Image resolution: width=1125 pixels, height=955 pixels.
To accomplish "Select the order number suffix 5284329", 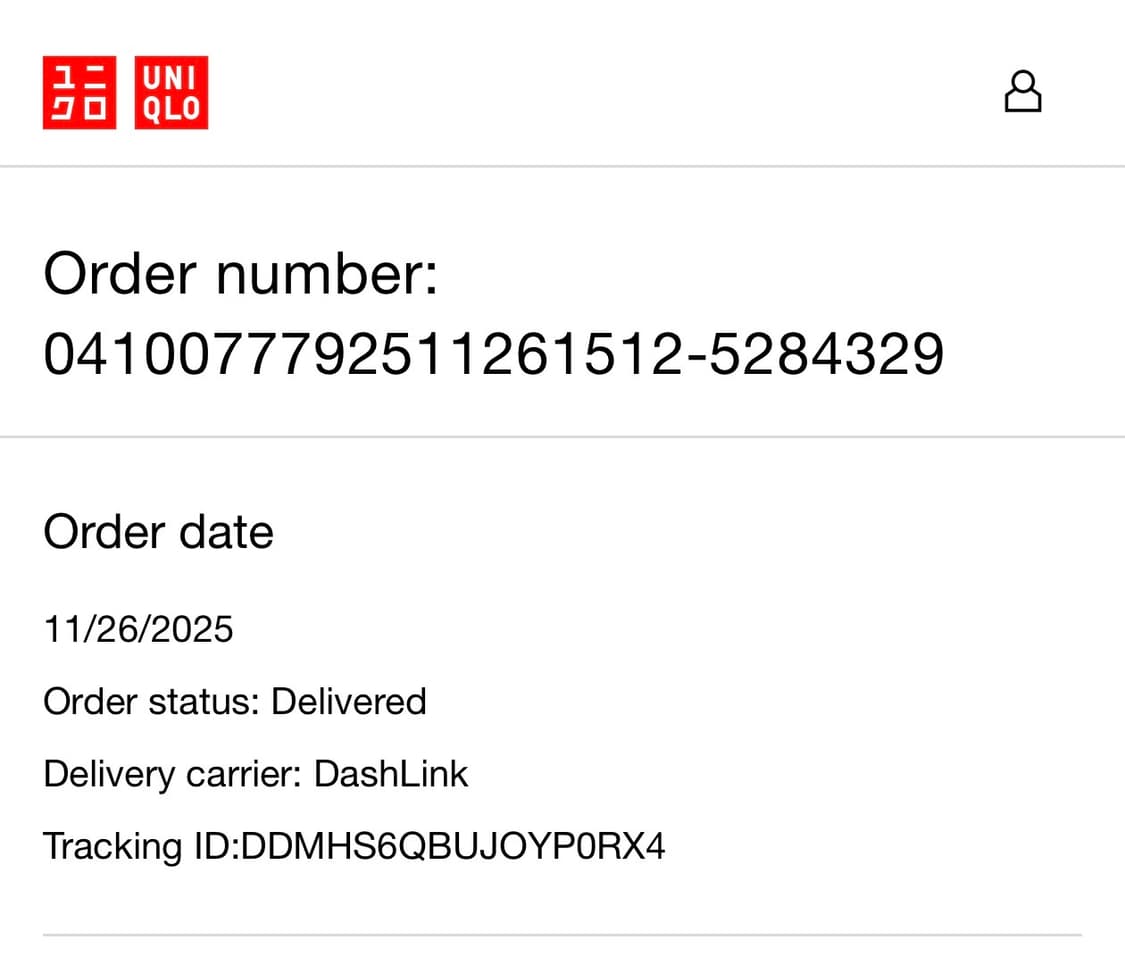I will tap(826, 353).
